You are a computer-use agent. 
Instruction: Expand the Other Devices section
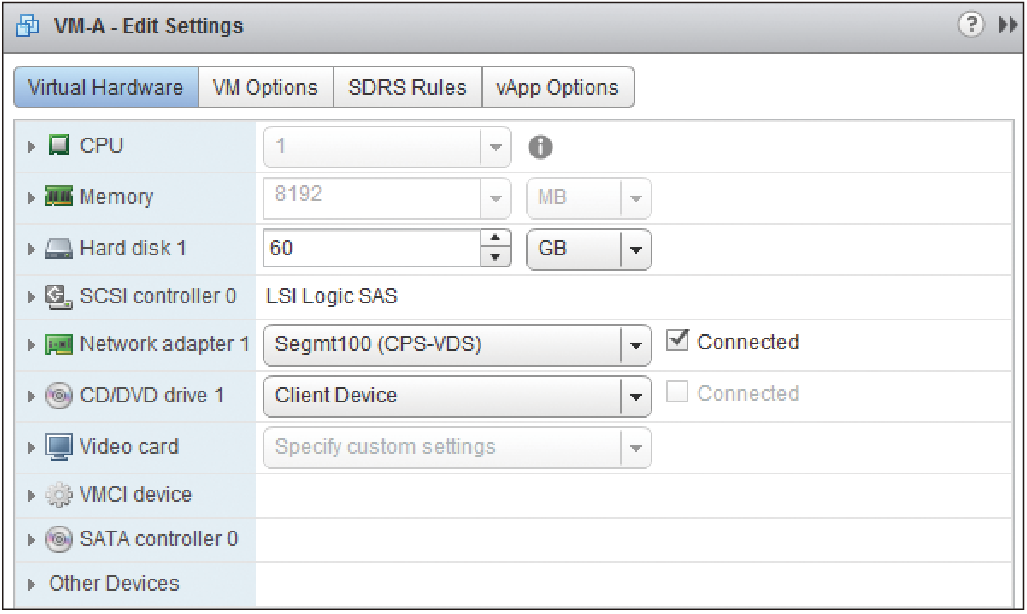(x=31, y=585)
